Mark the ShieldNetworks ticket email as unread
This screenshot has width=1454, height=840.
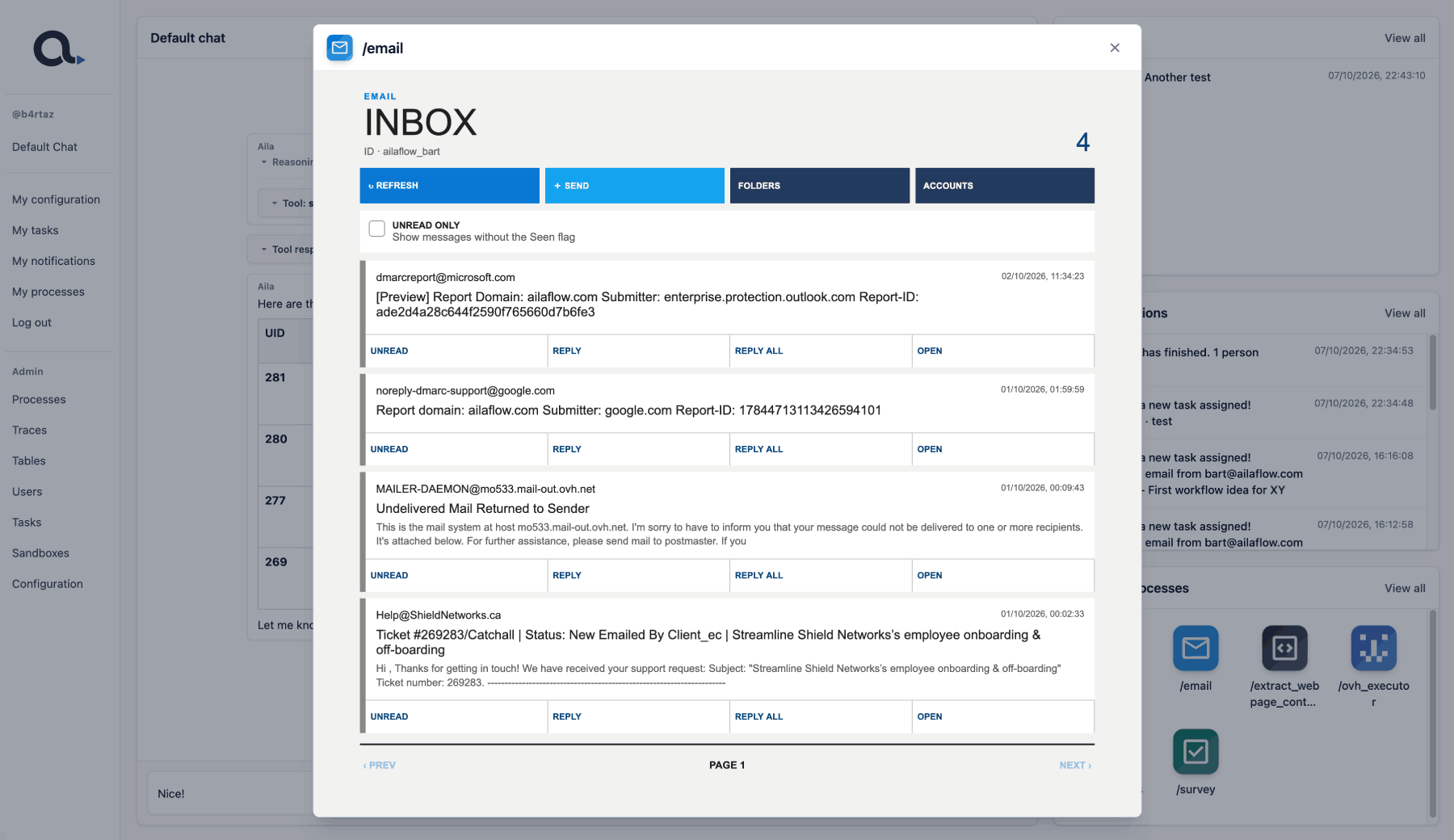pyautogui.click(x=456, y=717)
